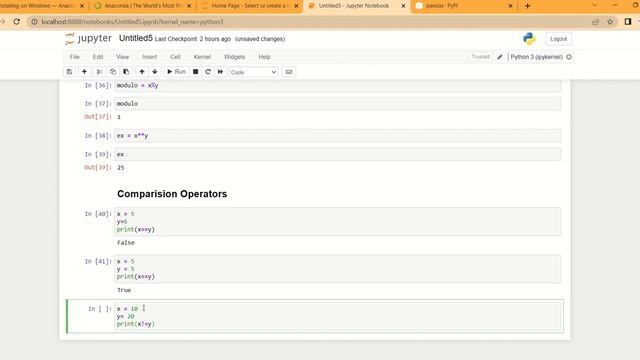
Task: Open the Insert menu
Action: (149, 57)
